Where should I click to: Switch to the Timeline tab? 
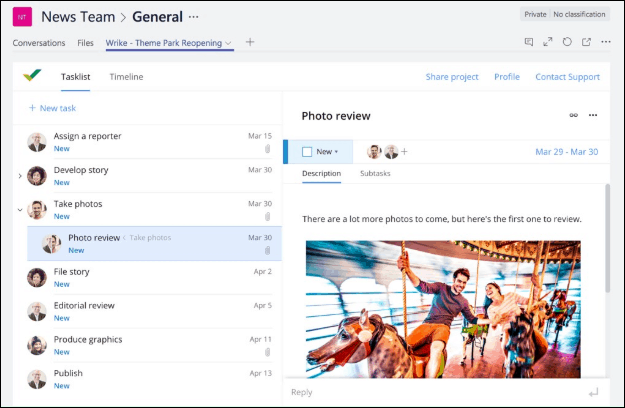pyautogui.click(x=126, y=77)
